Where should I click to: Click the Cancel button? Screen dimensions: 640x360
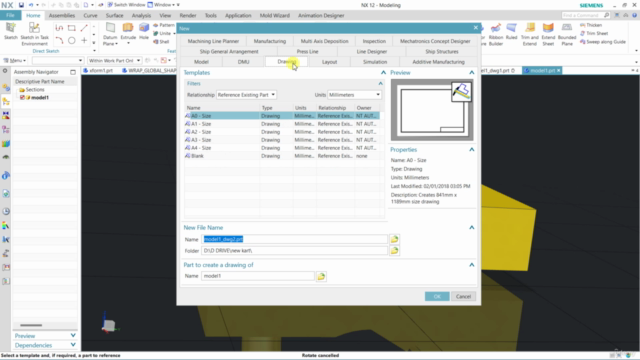click(x=463, y=296)
